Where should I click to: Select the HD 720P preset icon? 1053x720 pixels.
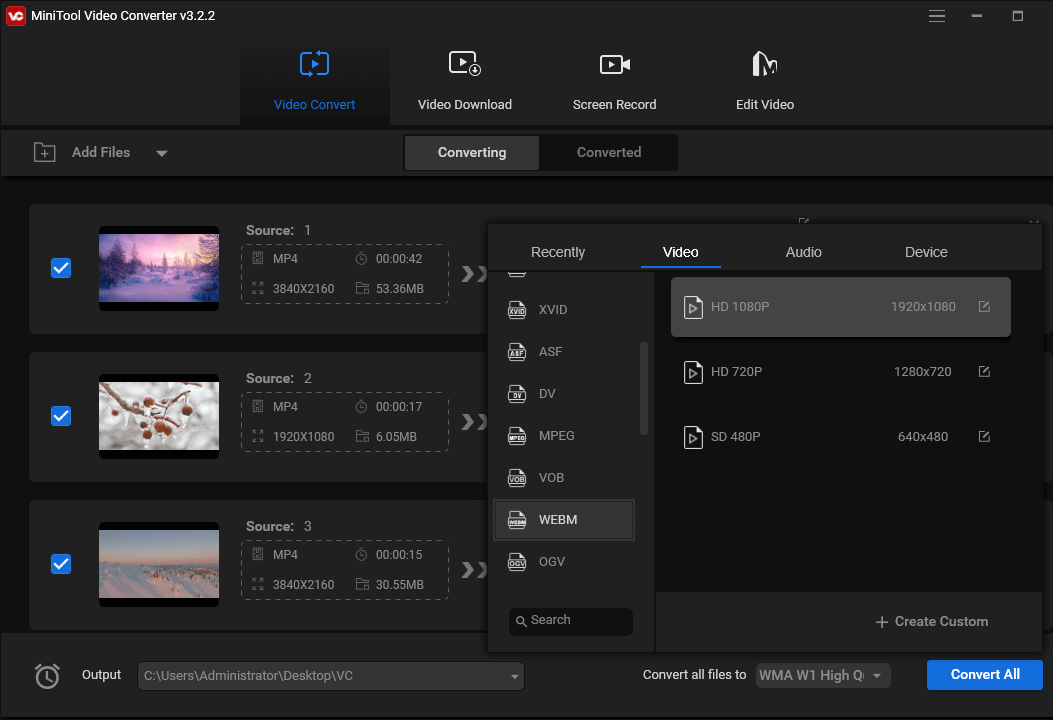pyautogui.click(x=693, y=371)
